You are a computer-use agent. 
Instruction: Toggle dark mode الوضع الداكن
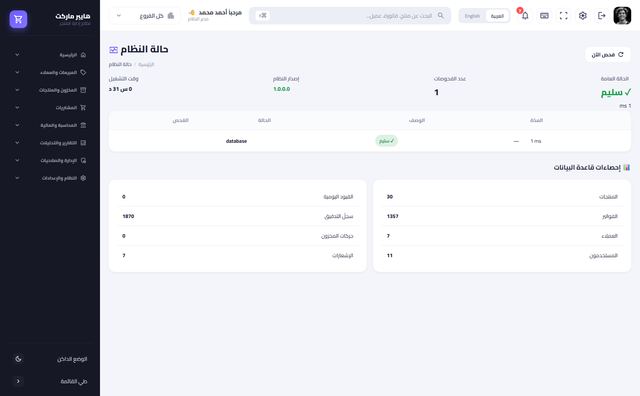pyautogui.click(x=50, y=359)
